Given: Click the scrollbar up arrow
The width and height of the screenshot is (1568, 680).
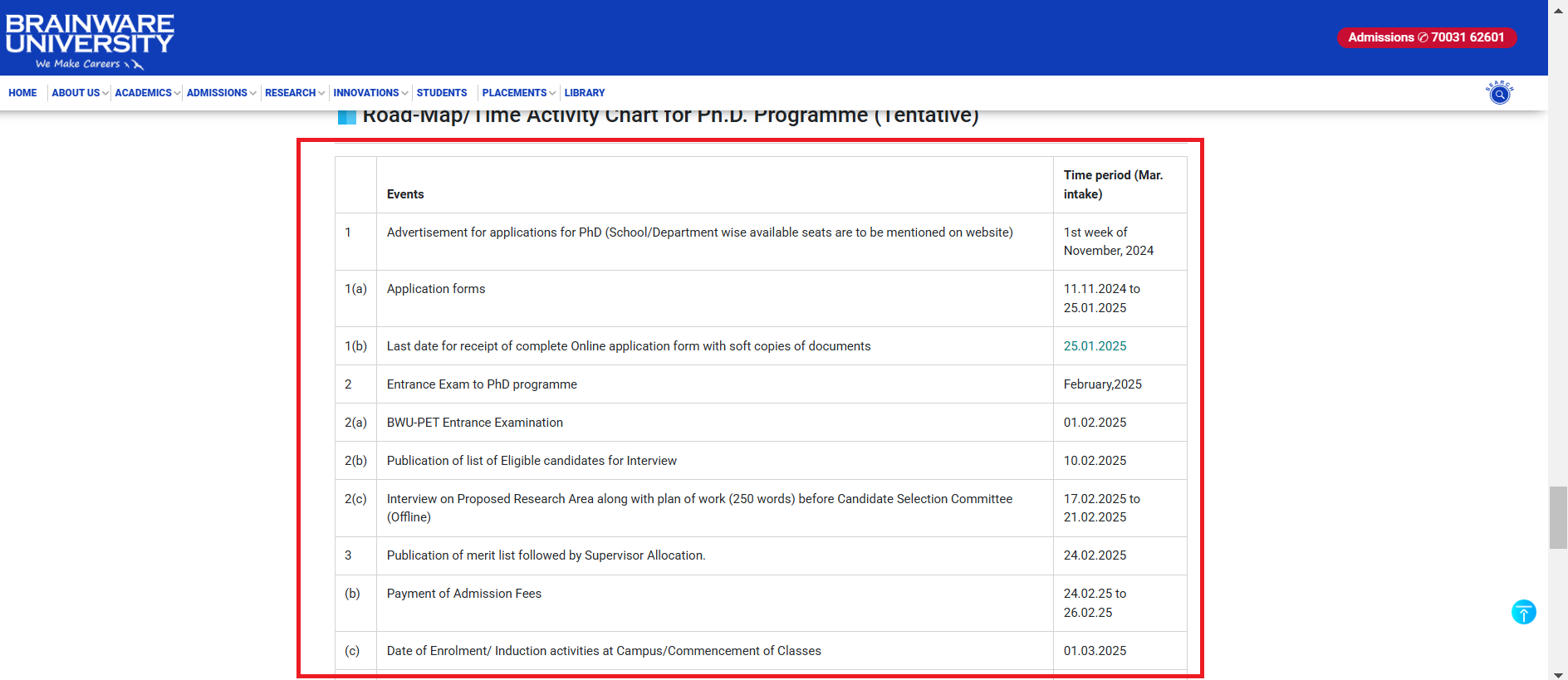Looking at the screenshot, I should (1558, 10).
